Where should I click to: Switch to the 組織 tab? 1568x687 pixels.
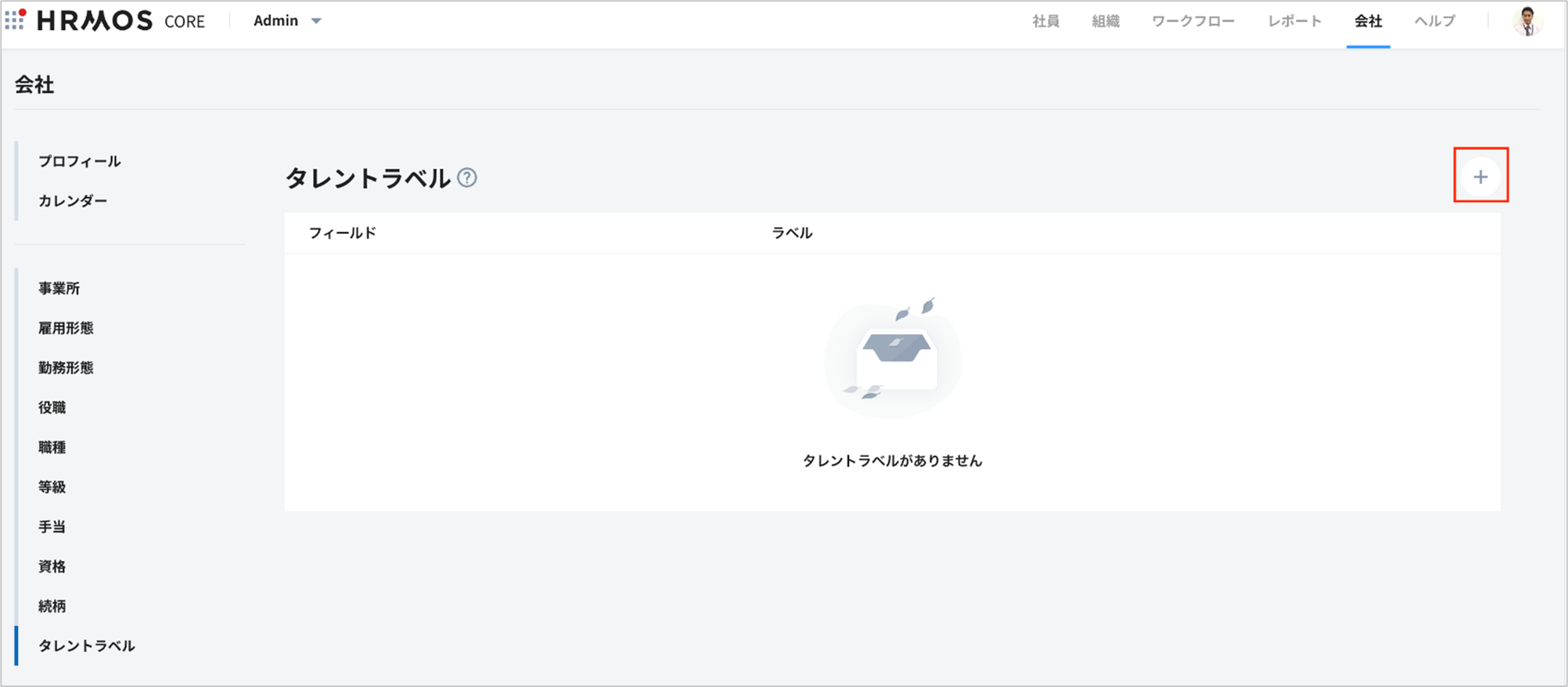[x=1105, y=22]
